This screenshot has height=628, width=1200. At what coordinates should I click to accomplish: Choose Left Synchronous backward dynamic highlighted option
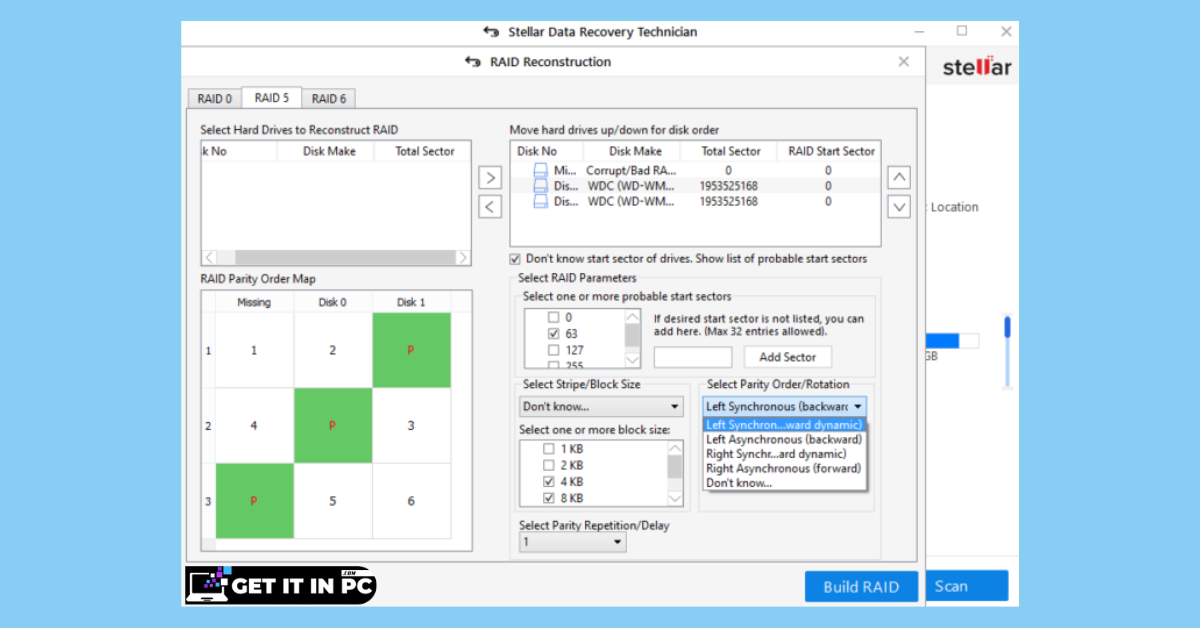(x=784, y=425)
